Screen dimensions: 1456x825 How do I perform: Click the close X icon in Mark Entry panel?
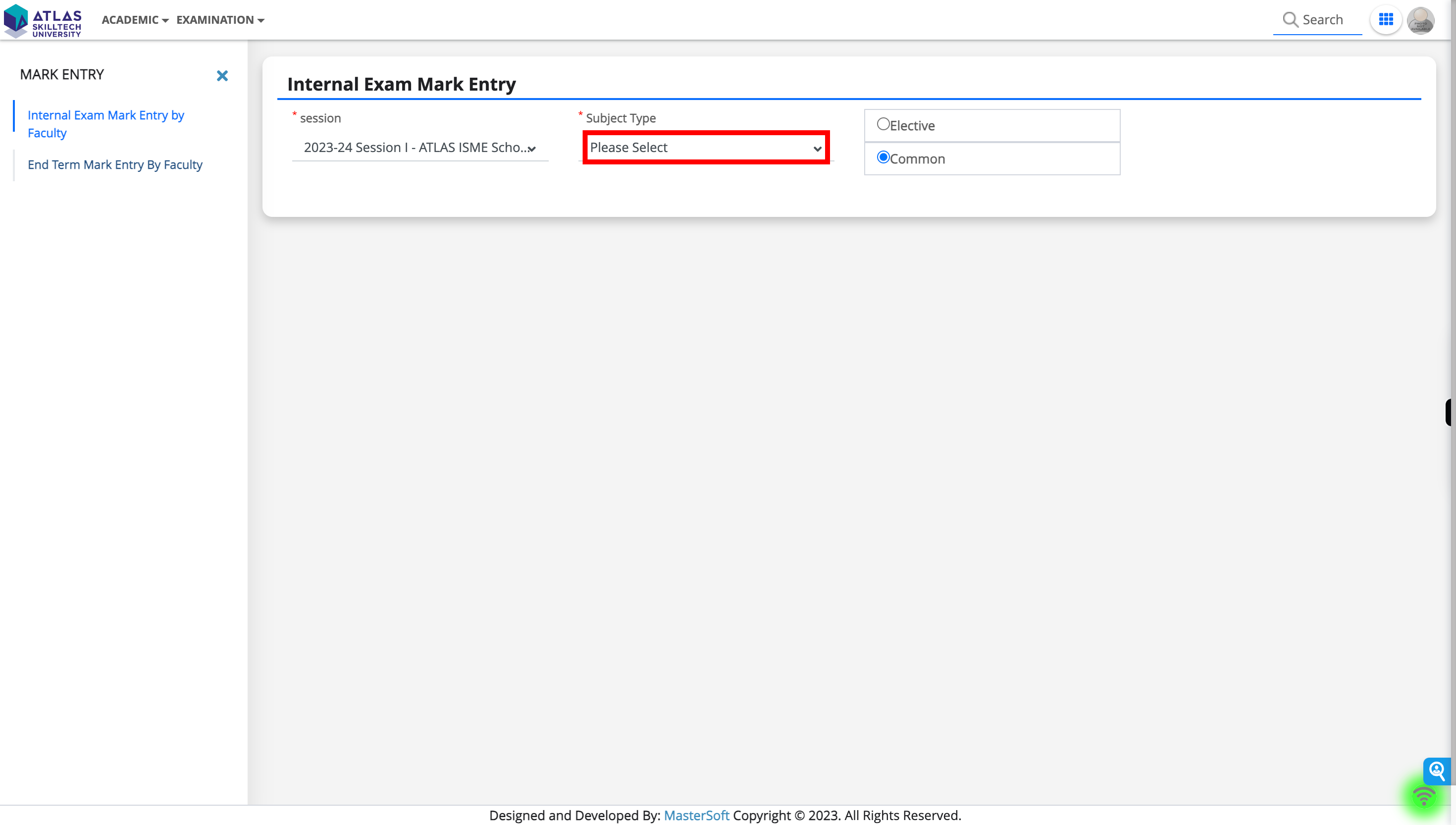tap(222, 75)
